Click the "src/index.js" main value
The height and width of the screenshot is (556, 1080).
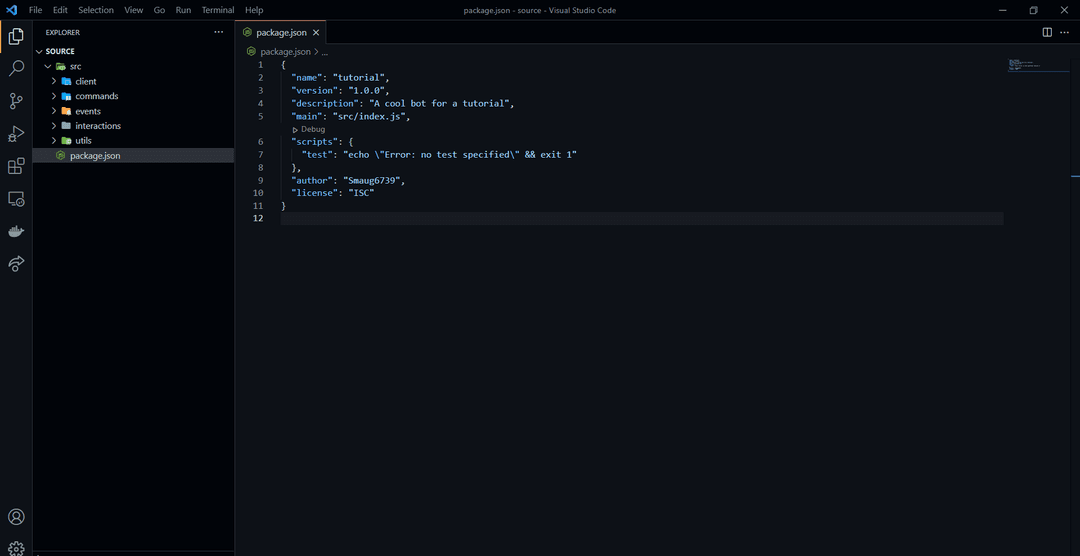(371, 116)
